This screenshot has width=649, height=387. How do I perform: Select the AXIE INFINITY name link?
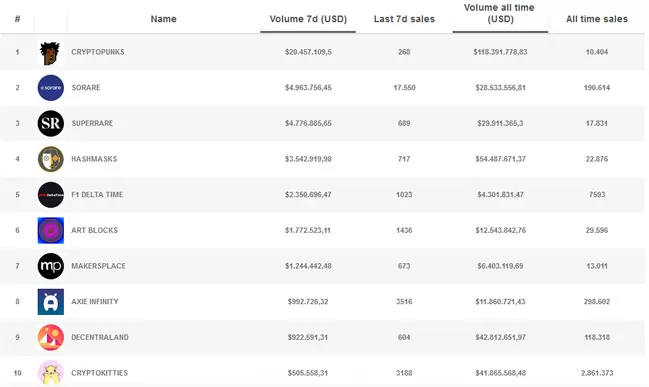click(95, 302)
